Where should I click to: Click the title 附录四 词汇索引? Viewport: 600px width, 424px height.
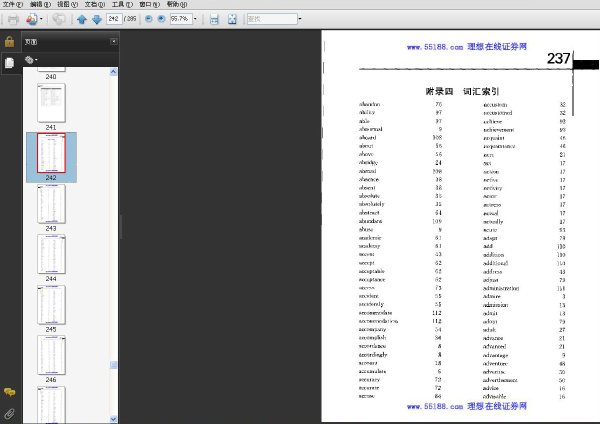click(x=462, y=91)
